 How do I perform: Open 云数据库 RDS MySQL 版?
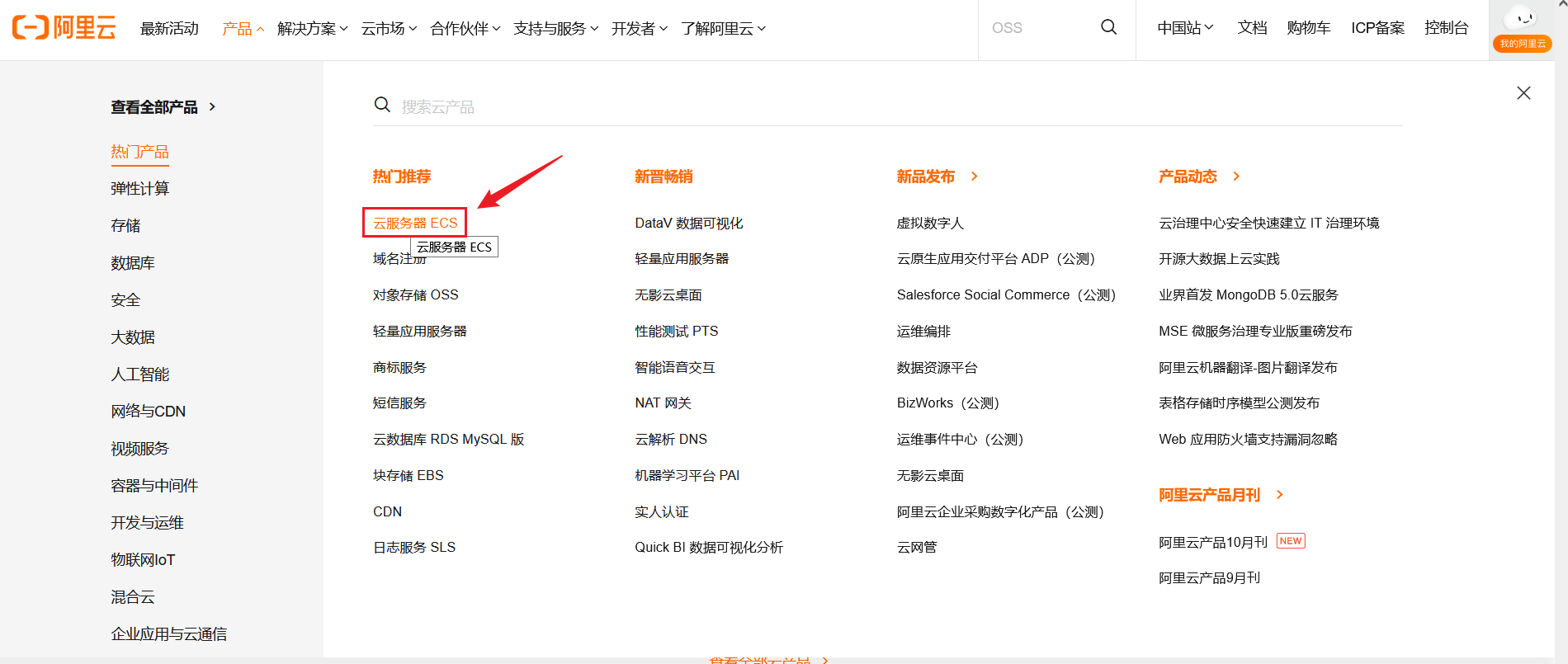[x=448, y=439]
